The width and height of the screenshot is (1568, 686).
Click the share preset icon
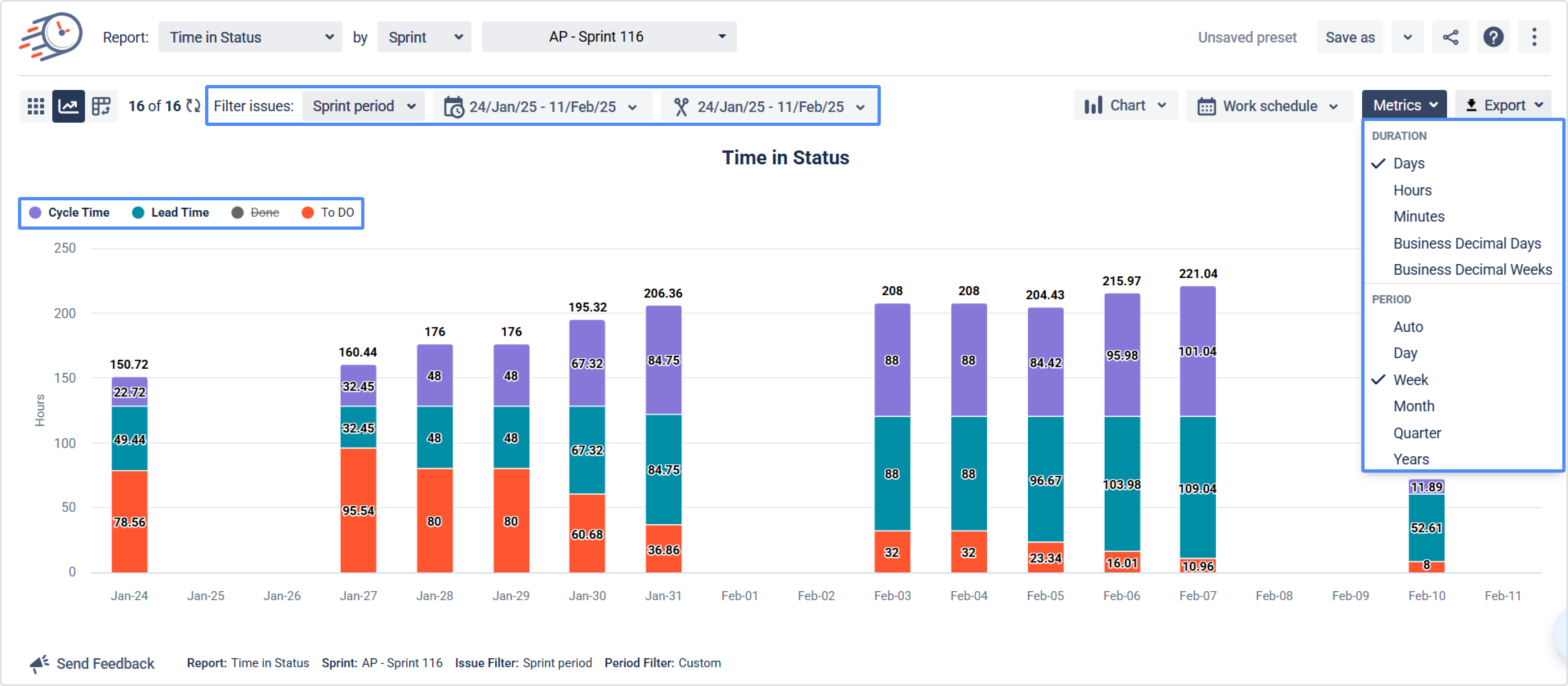(1450, 37)
